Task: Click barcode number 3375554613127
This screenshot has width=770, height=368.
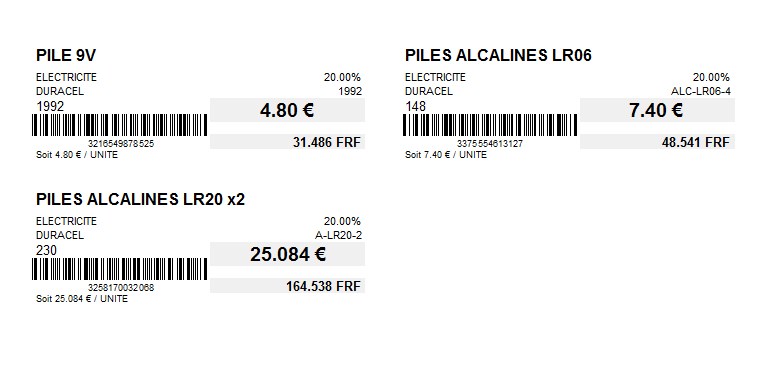Action: [x=490, y=144]
